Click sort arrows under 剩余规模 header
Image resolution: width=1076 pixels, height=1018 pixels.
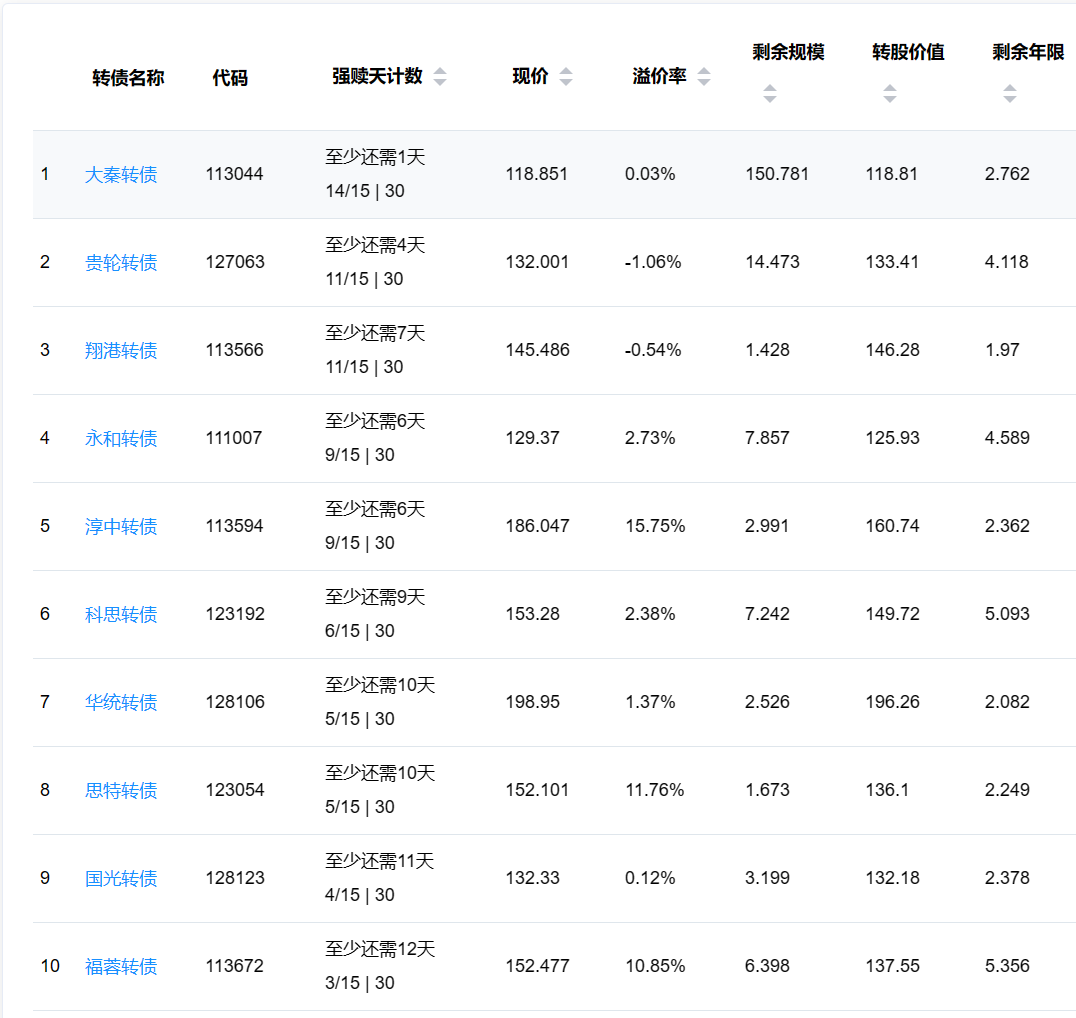(x=769, y=94)
